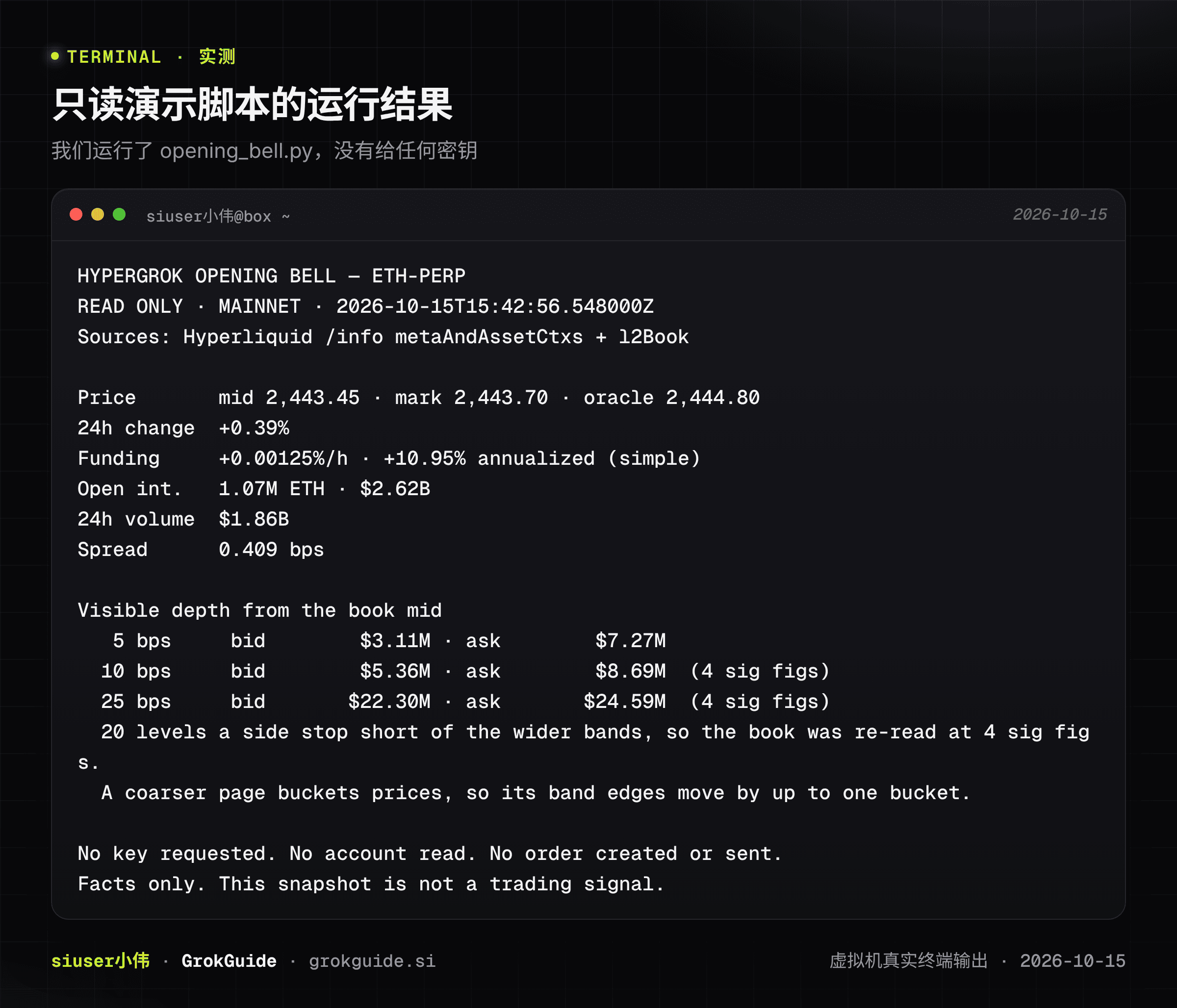
Task: Click the green maximize dot in terminal header
Action: pyautogui.click(x=119, y=215)
